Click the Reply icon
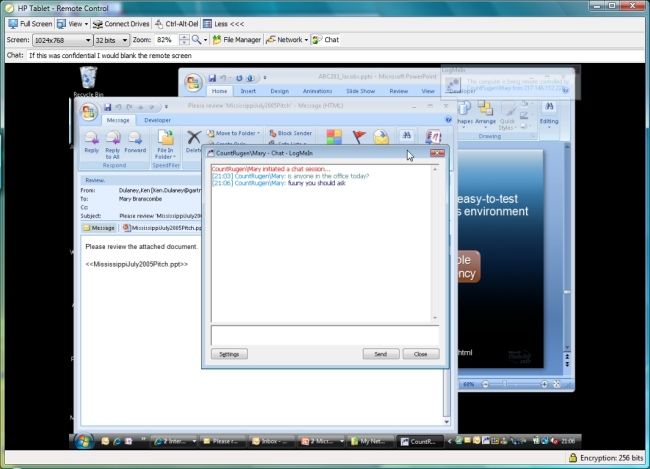Image resolution: width=650 pixels, height=469 pixels. (x=91, y=142)
